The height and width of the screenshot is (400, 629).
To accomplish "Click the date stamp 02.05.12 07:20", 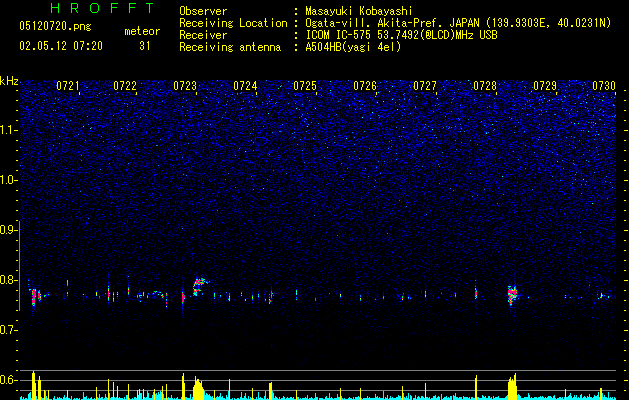I will [x=61, y=46].
